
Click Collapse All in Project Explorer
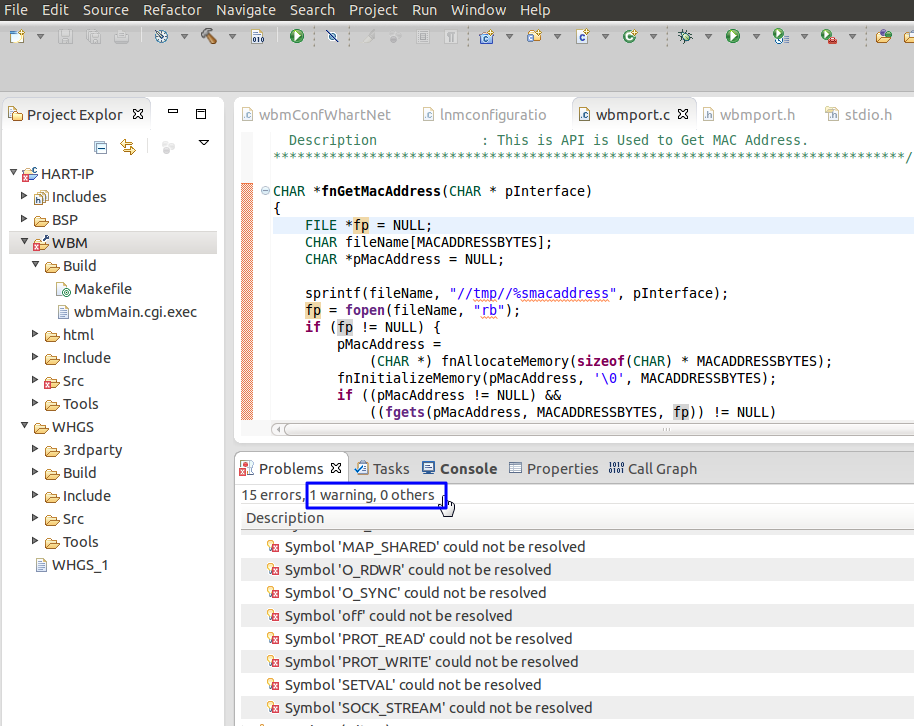point(100,147)
